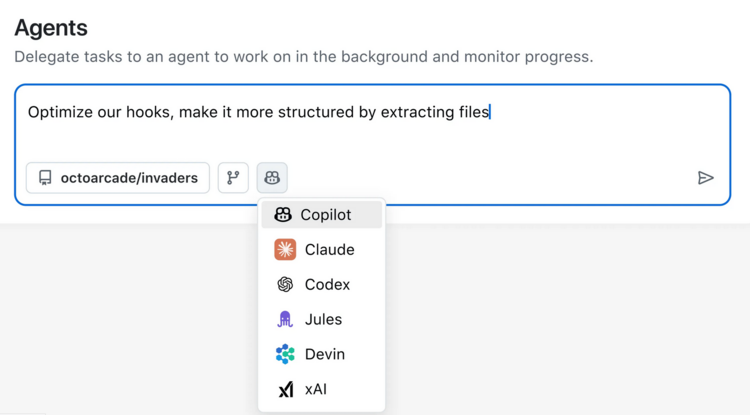Toggle the agent picker Copilot button

(272, 178)
